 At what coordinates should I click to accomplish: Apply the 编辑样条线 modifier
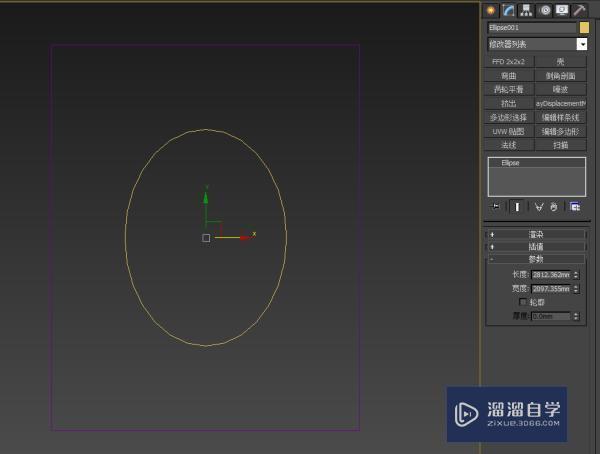click(x=560, y=118)
